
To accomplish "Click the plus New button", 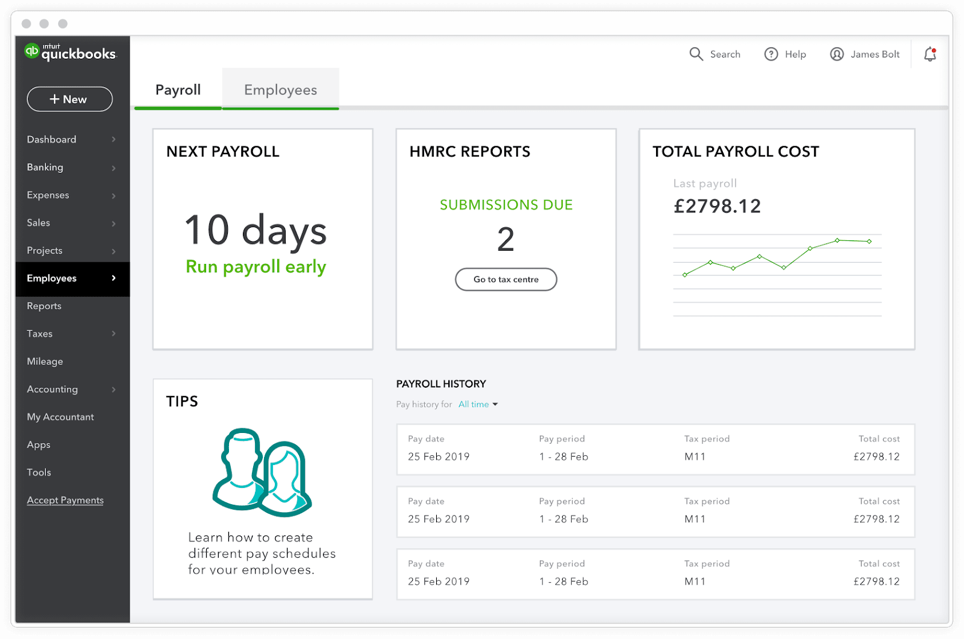I will 69,99.
